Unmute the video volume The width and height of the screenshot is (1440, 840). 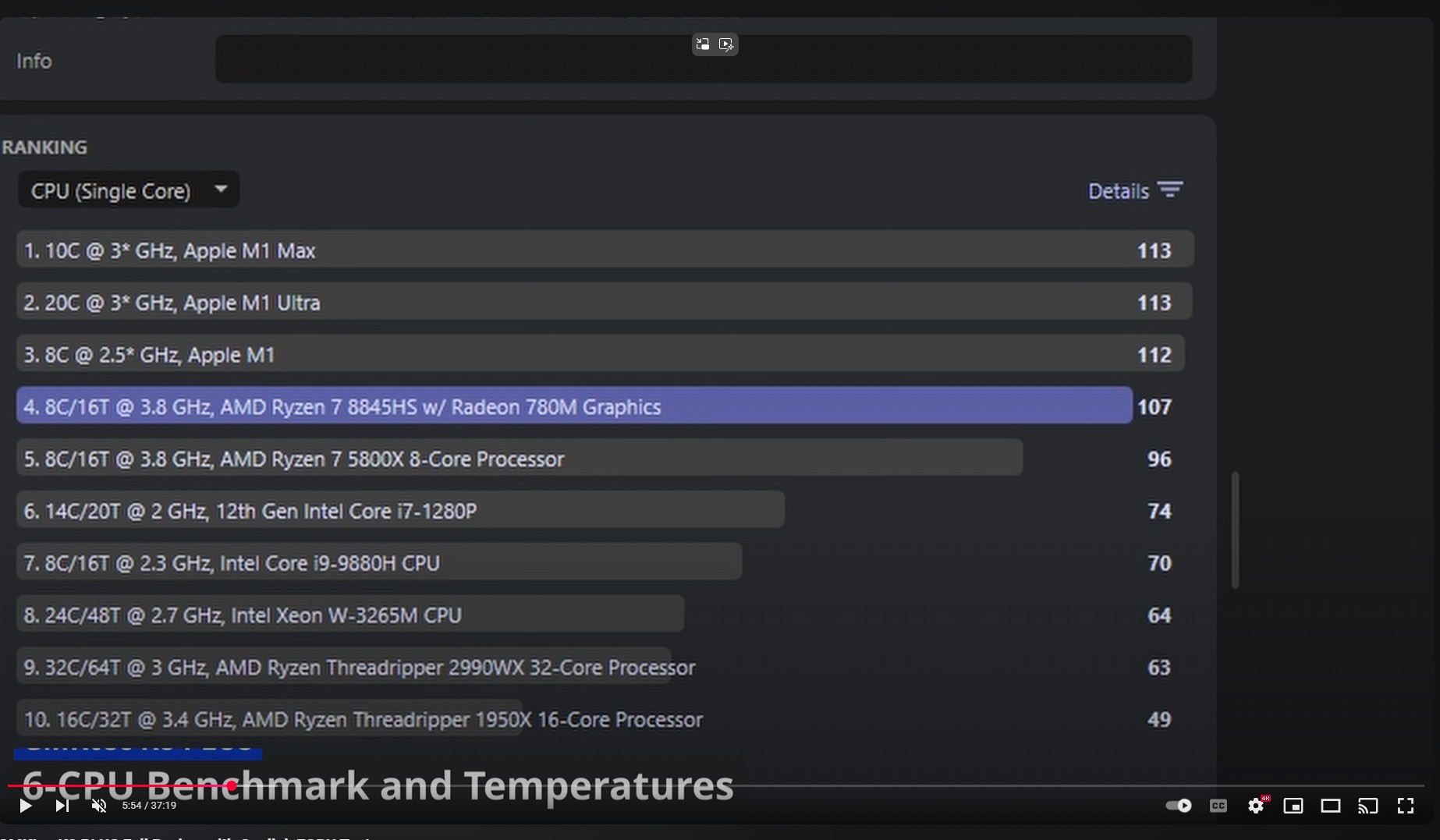[99, 806]
